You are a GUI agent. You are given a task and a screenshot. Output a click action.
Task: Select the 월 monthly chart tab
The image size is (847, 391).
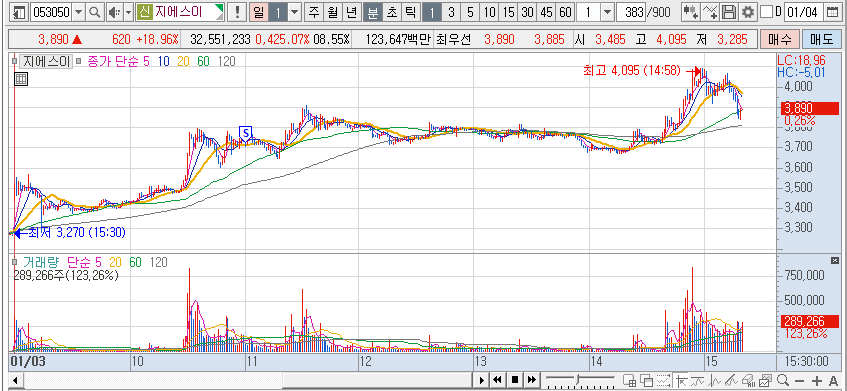click(x=332, y=12)
